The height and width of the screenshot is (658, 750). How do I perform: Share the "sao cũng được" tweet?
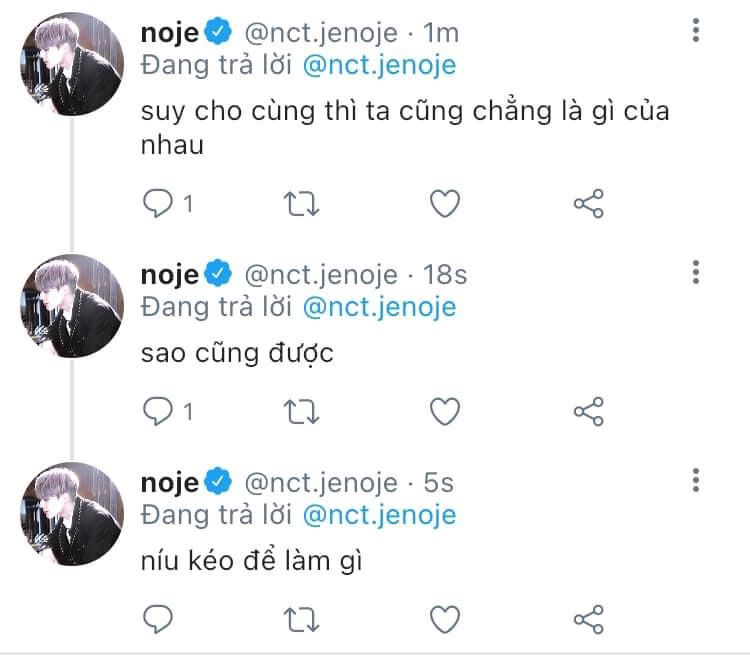[588, 410]
